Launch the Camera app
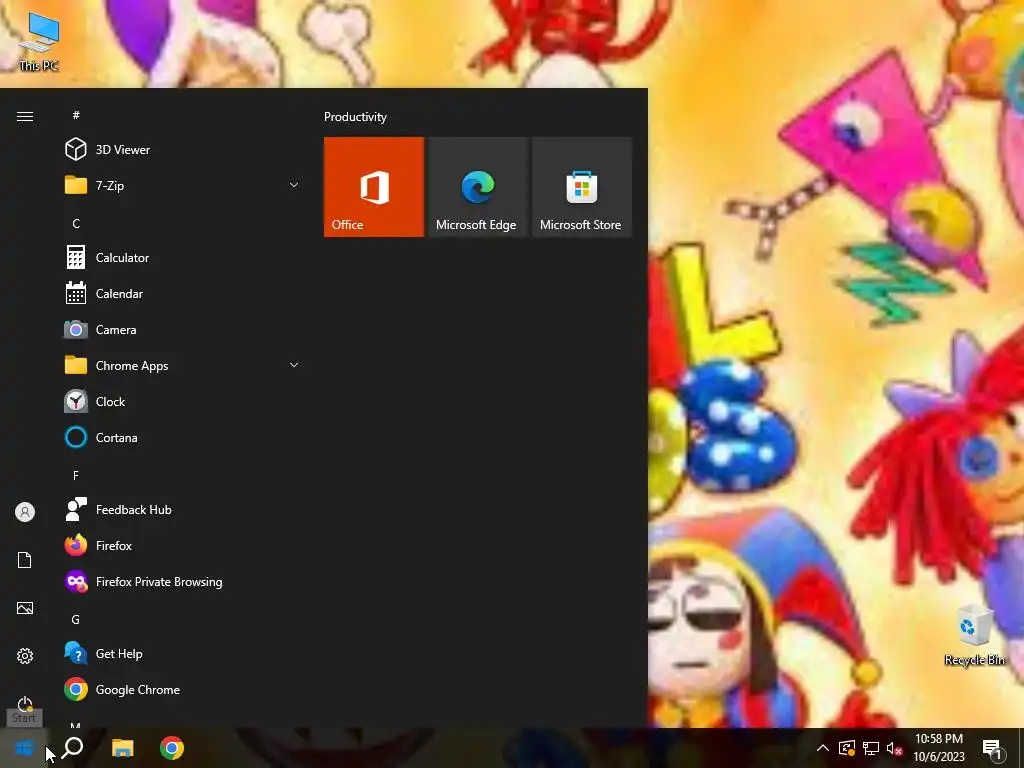Viewport: 1024px width, 768px height. click(x=183, y=329)
